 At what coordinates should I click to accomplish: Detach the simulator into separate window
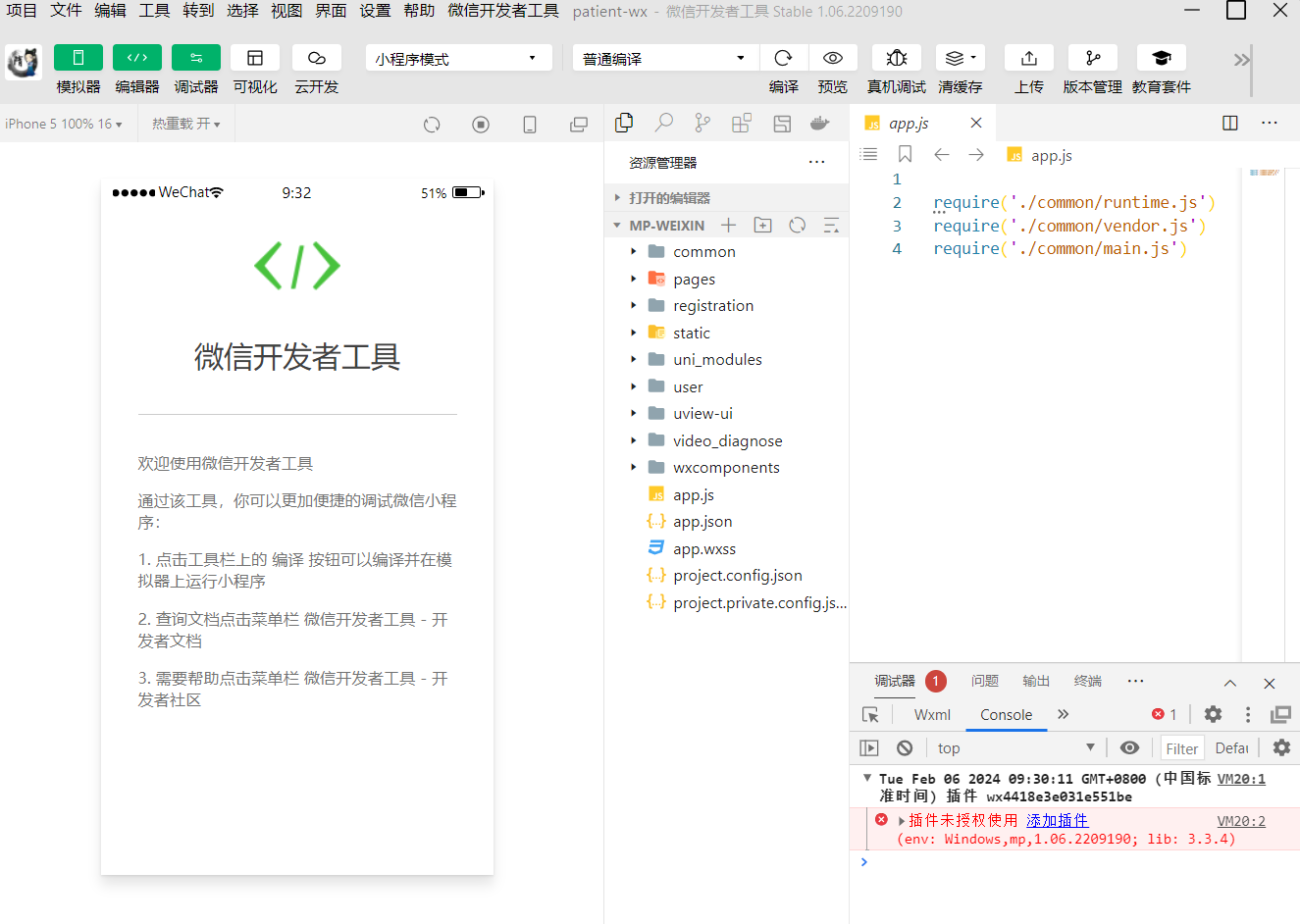(x=579, y=125)
